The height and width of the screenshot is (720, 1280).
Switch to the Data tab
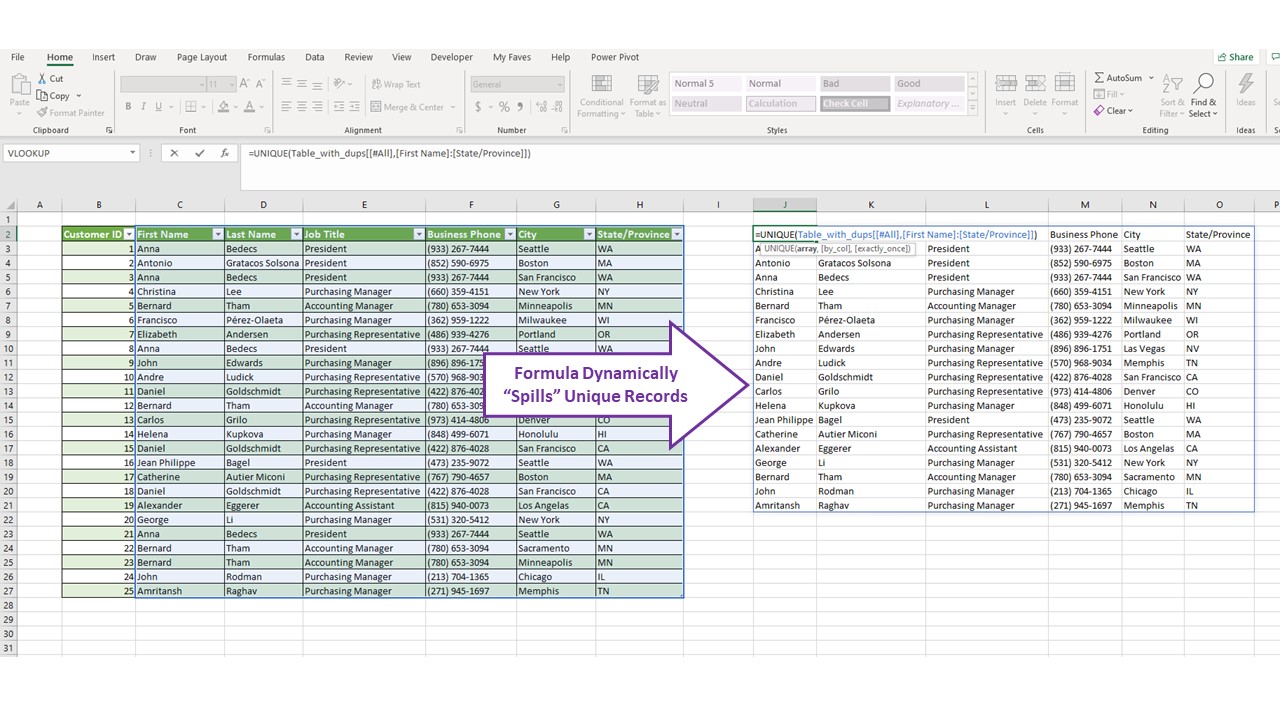tap(315, 57)
